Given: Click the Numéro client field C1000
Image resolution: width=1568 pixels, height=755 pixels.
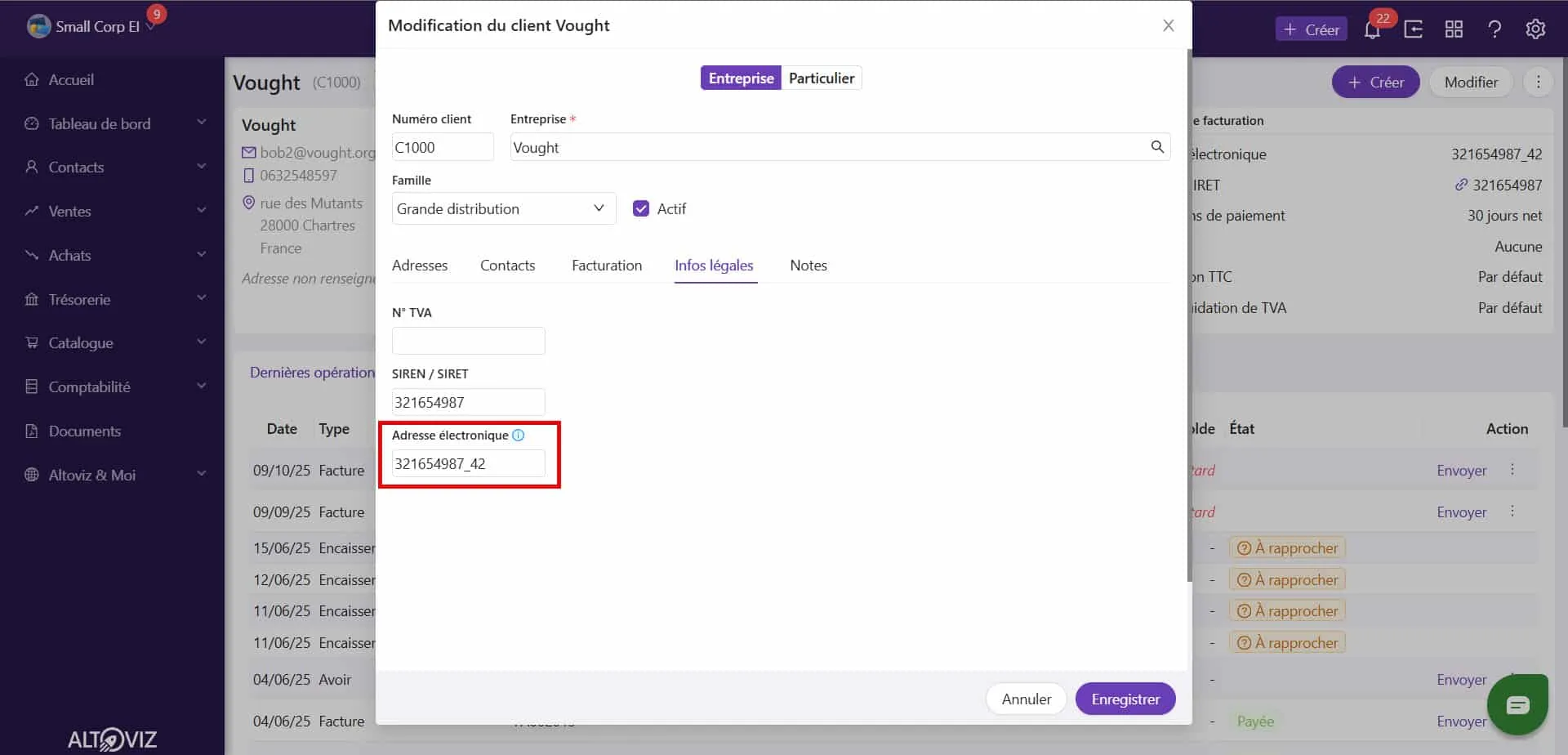Looking at the screenshot, I should point(443,147).
